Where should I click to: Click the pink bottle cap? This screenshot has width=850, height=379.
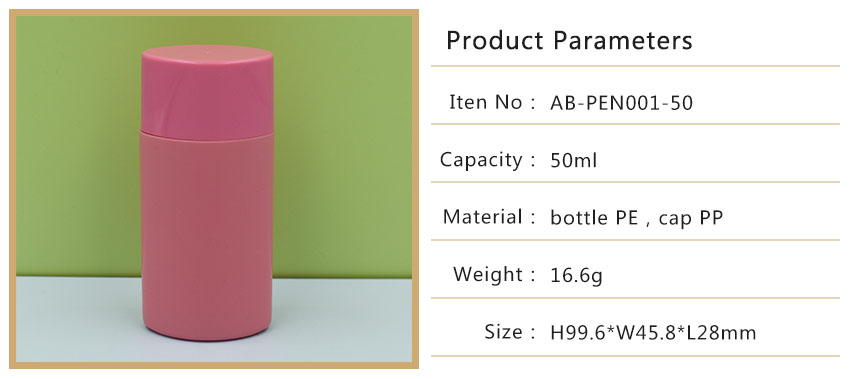pyautogui.click(x=207, y=93)
